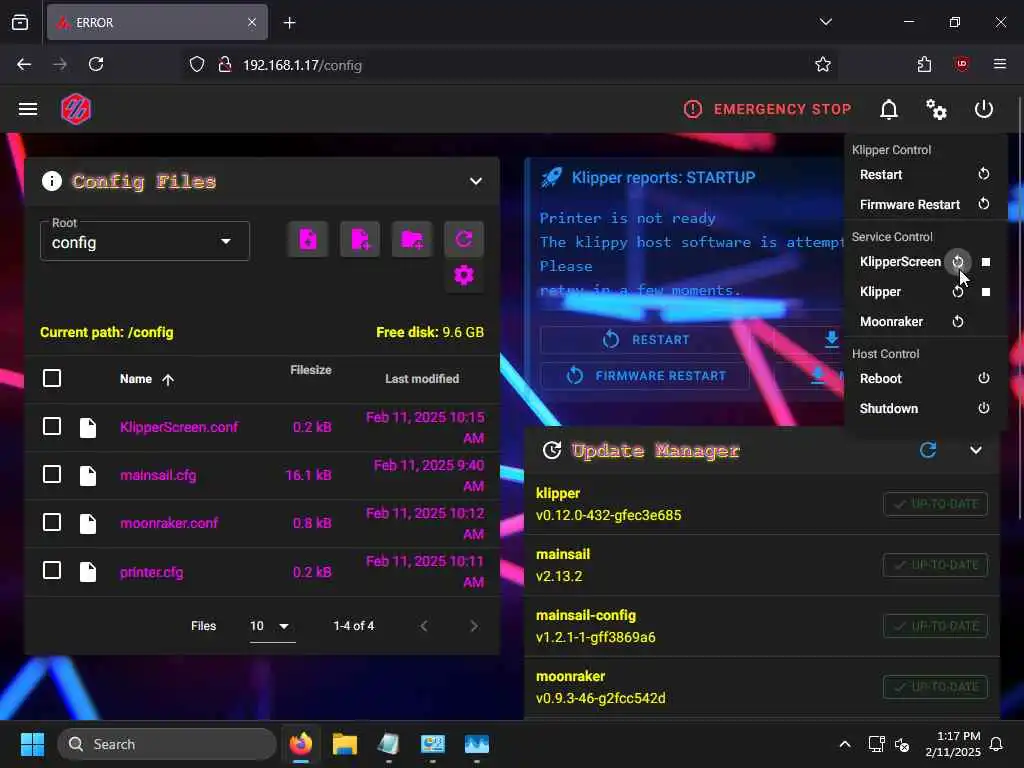Image resolution: width=1024 pixels, height=768 pixels.
Task: Check the mainsail.cfg checkbox
Action: point(52,474)
